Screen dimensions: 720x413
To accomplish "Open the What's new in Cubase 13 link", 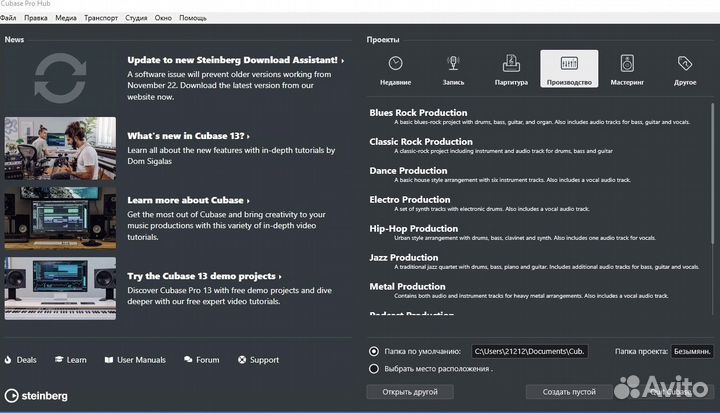I will tap(188, 136).
